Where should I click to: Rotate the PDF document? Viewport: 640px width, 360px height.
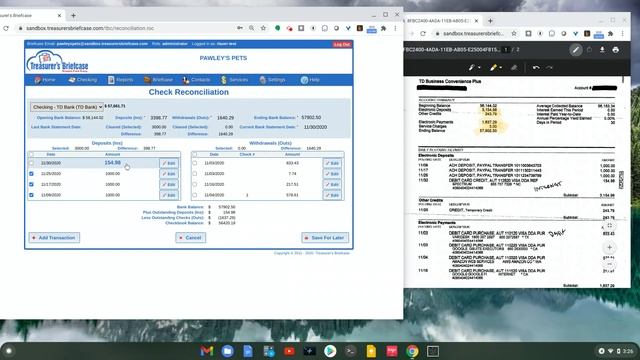[589, 50]
